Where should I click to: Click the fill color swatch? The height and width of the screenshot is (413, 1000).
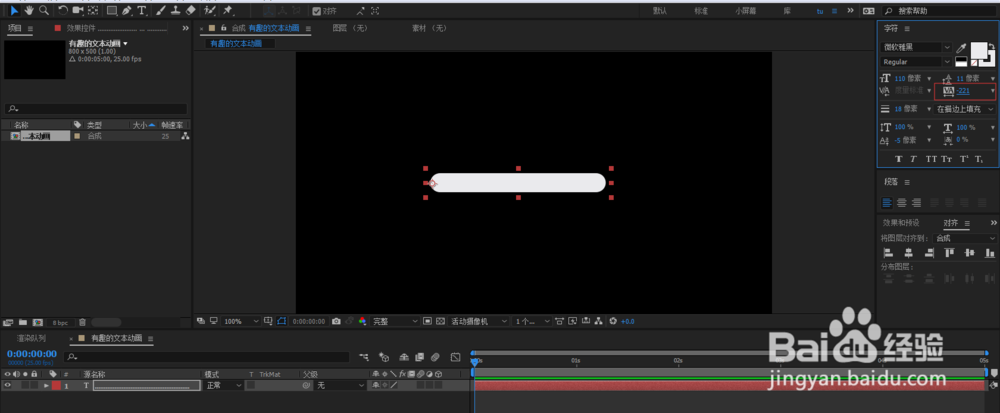tap(979, 50)
